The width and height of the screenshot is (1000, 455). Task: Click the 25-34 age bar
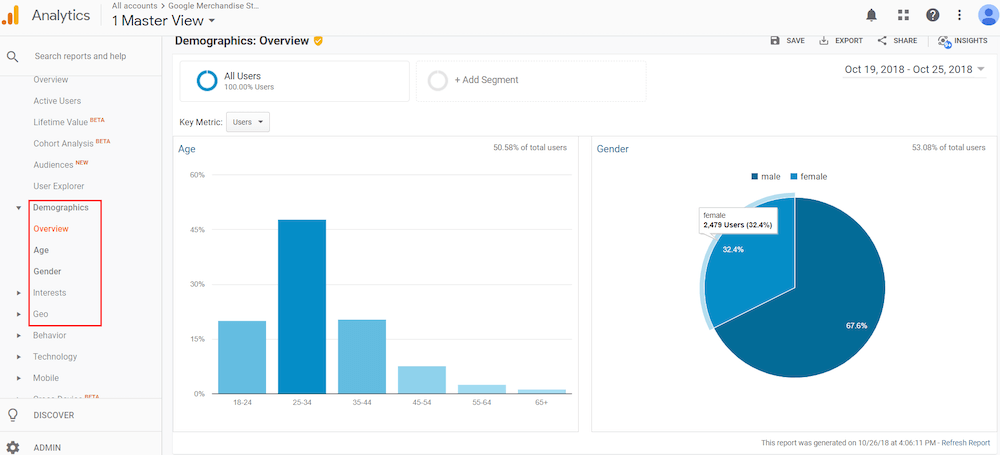pos(302,306)
